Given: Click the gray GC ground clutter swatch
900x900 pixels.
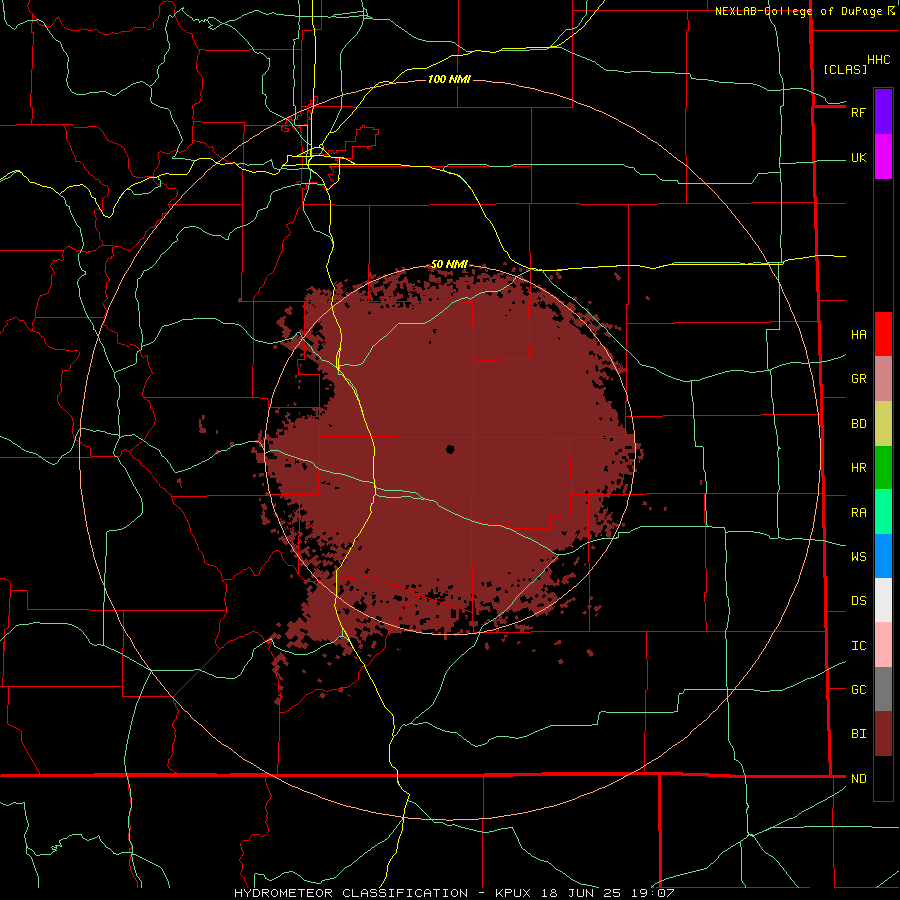Looking at the screenshot, I should (883, 689).
